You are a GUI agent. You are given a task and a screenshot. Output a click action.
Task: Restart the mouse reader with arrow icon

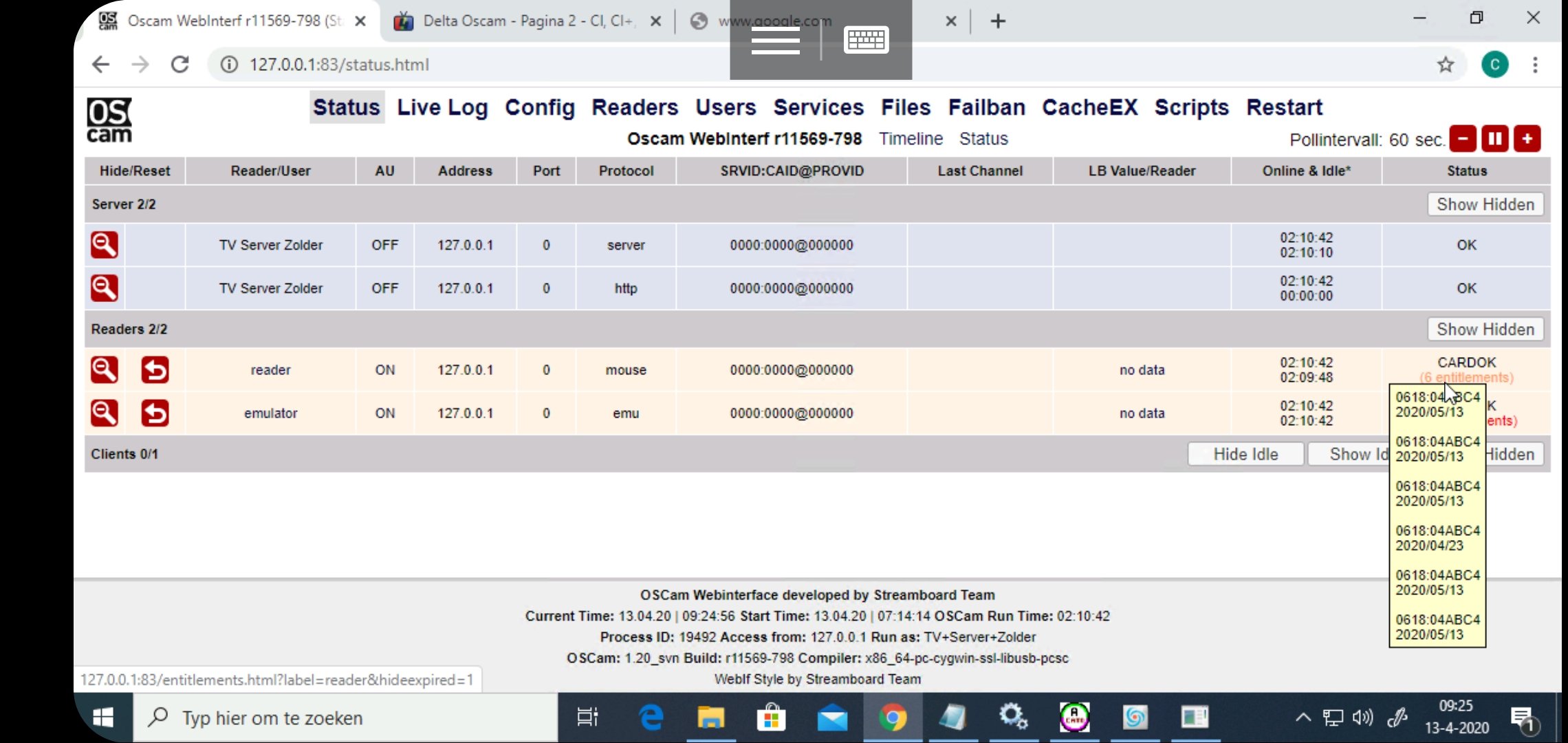click(155, 370)
